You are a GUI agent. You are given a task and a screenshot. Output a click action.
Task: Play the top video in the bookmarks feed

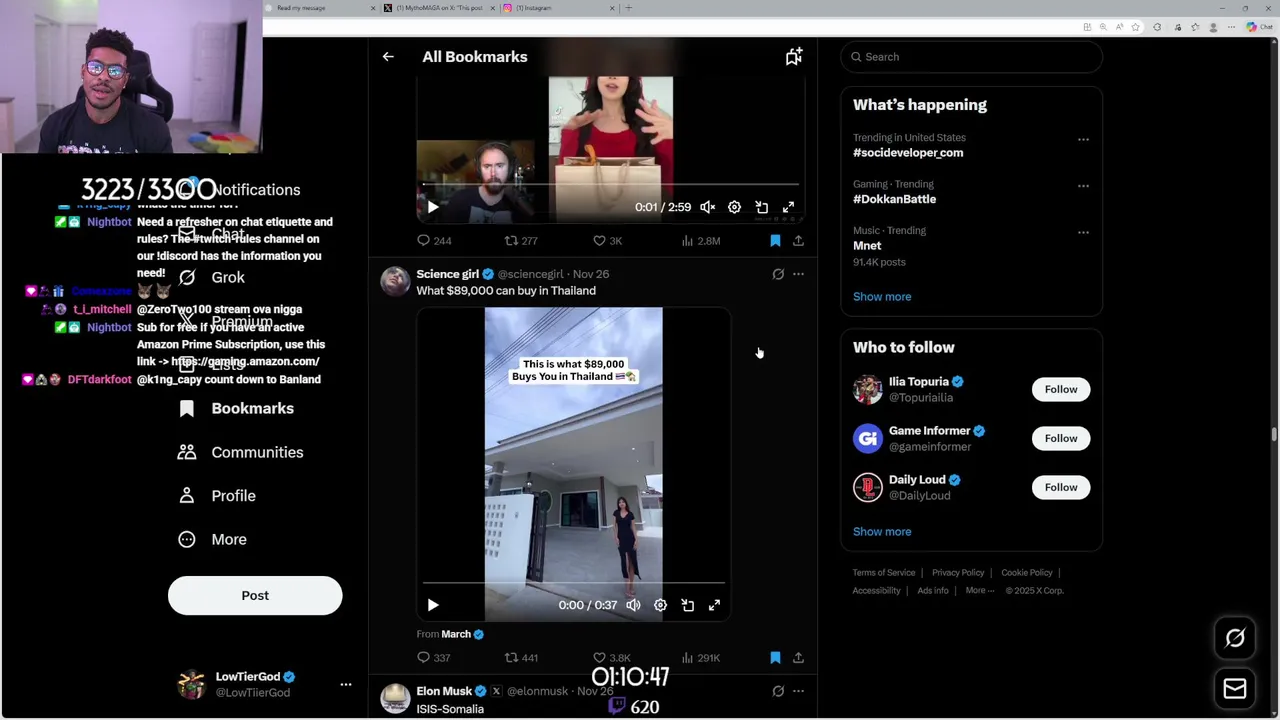pos(432,207)
